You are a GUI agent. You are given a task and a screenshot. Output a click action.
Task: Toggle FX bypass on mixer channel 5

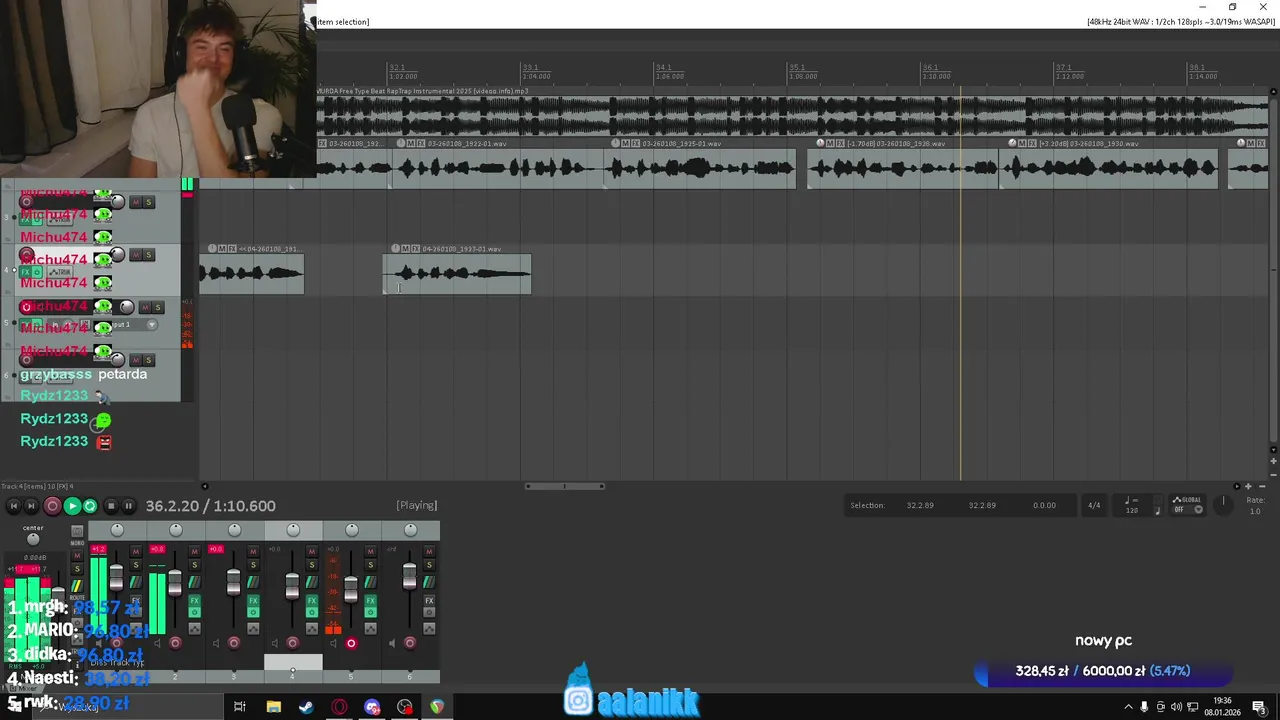(370, 612)
